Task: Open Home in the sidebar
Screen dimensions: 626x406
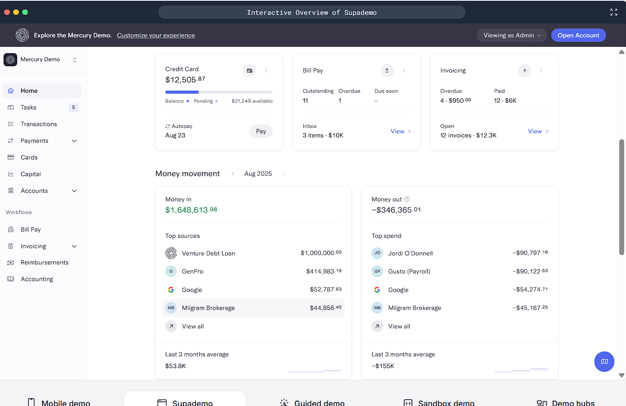Action: point(42,91)
